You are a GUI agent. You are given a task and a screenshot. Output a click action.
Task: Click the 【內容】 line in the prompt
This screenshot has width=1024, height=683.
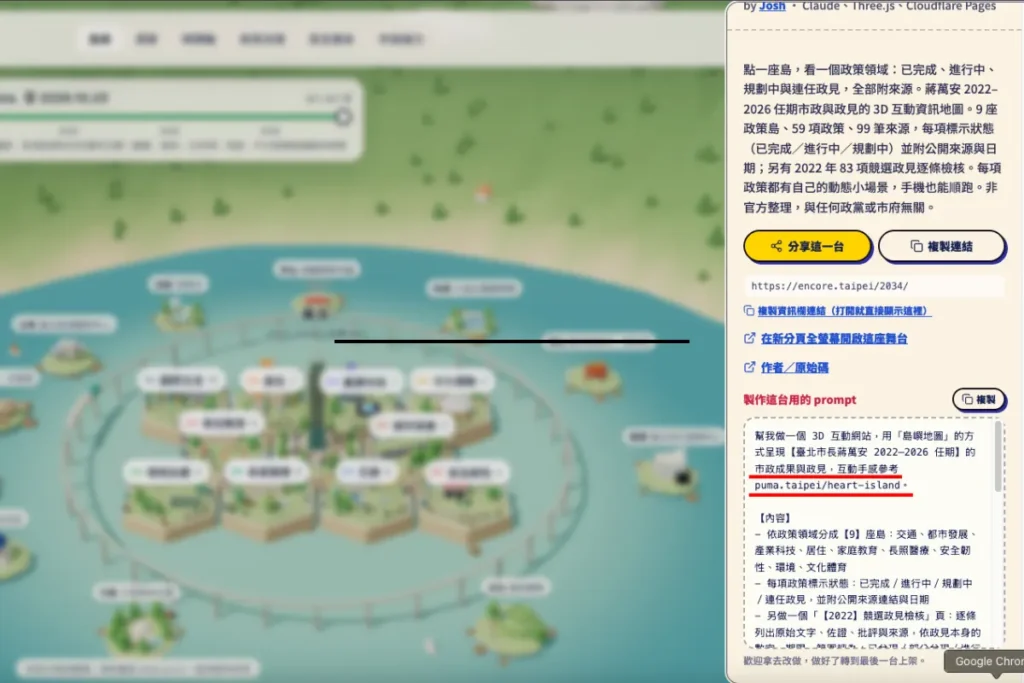(x=775, y=518)
